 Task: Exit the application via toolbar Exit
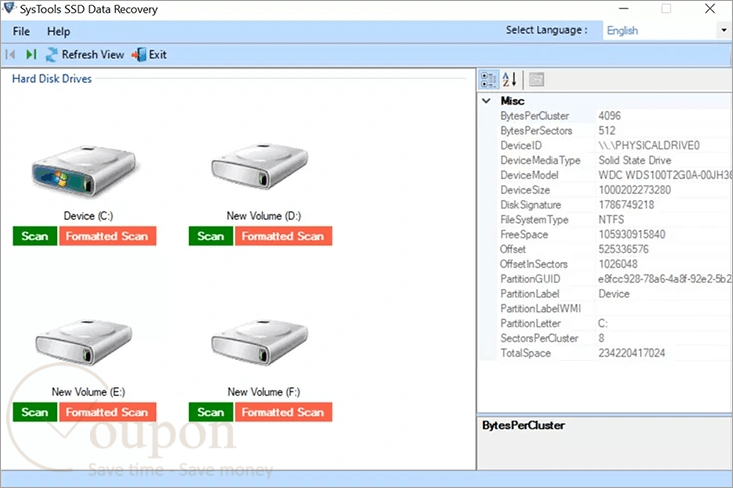pyautogui.click(x=149, y=55)
